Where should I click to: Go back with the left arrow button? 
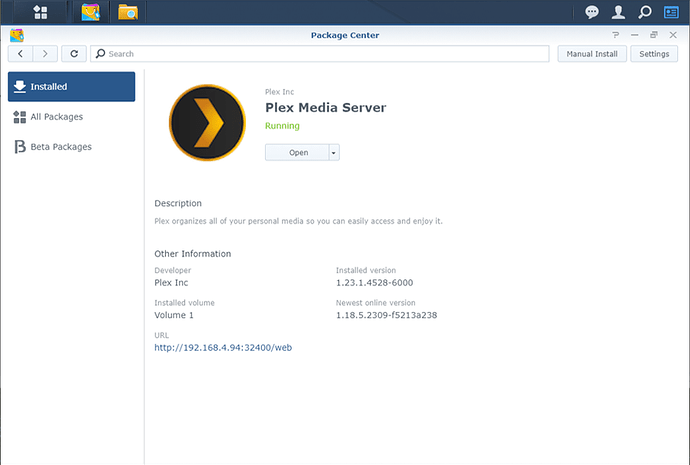pyautogui.click(x=20, y=54)
